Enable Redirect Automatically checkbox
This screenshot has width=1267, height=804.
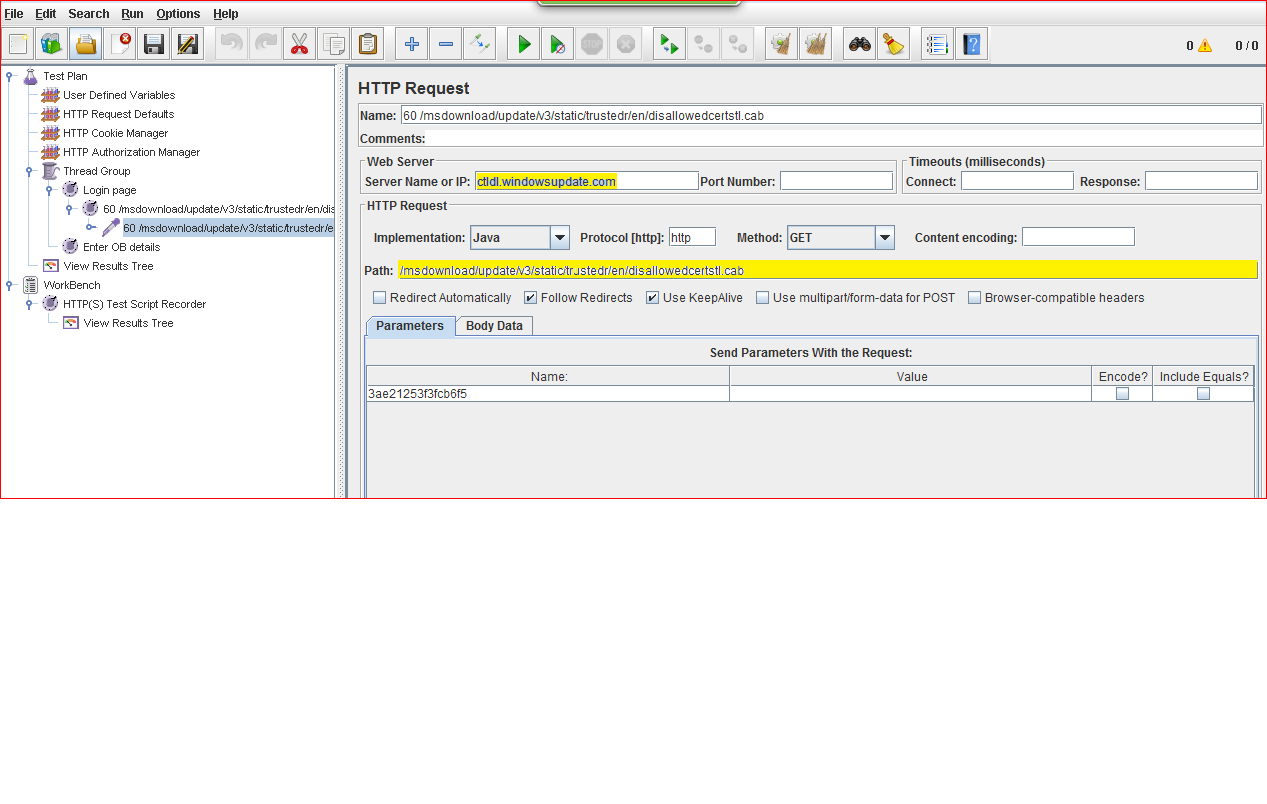click(380, 298)
